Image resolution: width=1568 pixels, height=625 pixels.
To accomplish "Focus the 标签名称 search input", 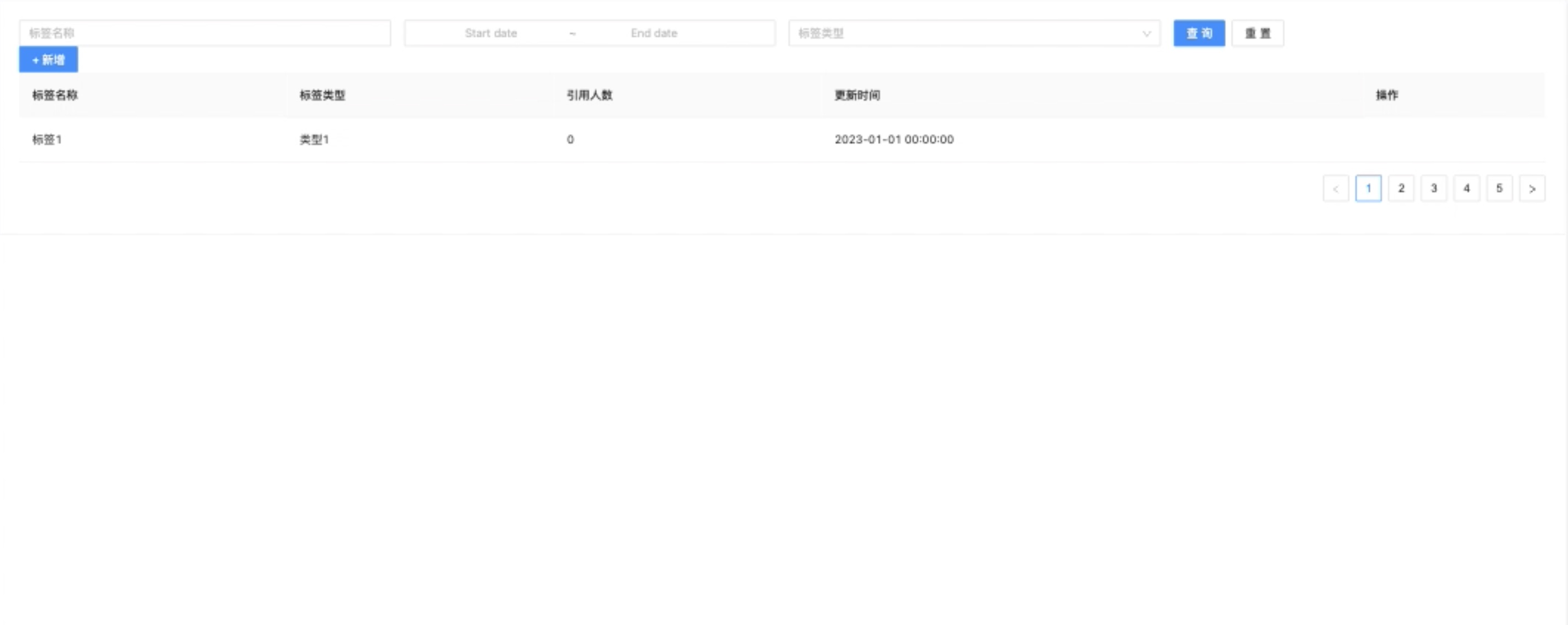I will click(204, 33).
